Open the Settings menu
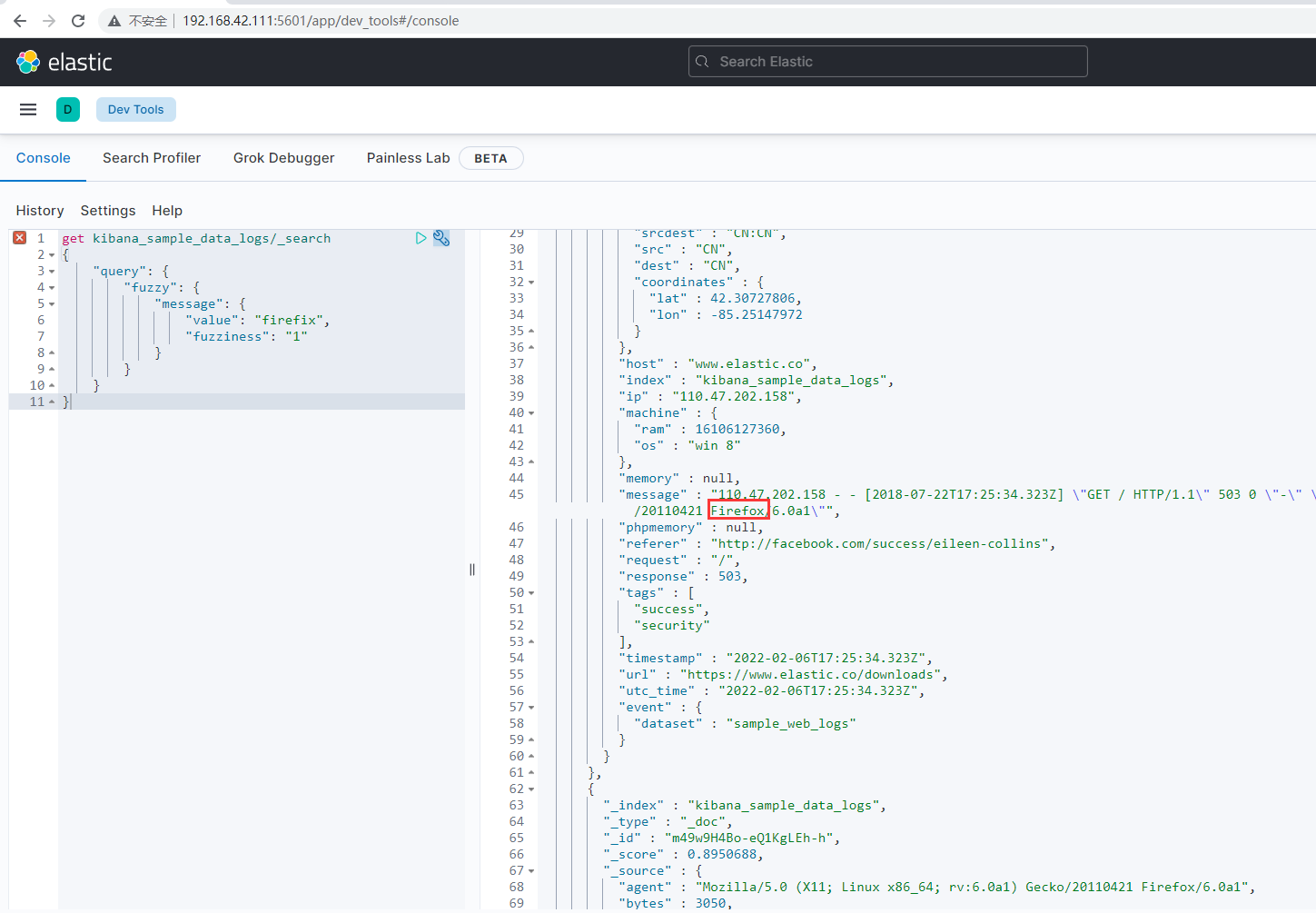The width and height of the screenshot is (1316, 913). (108, 211)
